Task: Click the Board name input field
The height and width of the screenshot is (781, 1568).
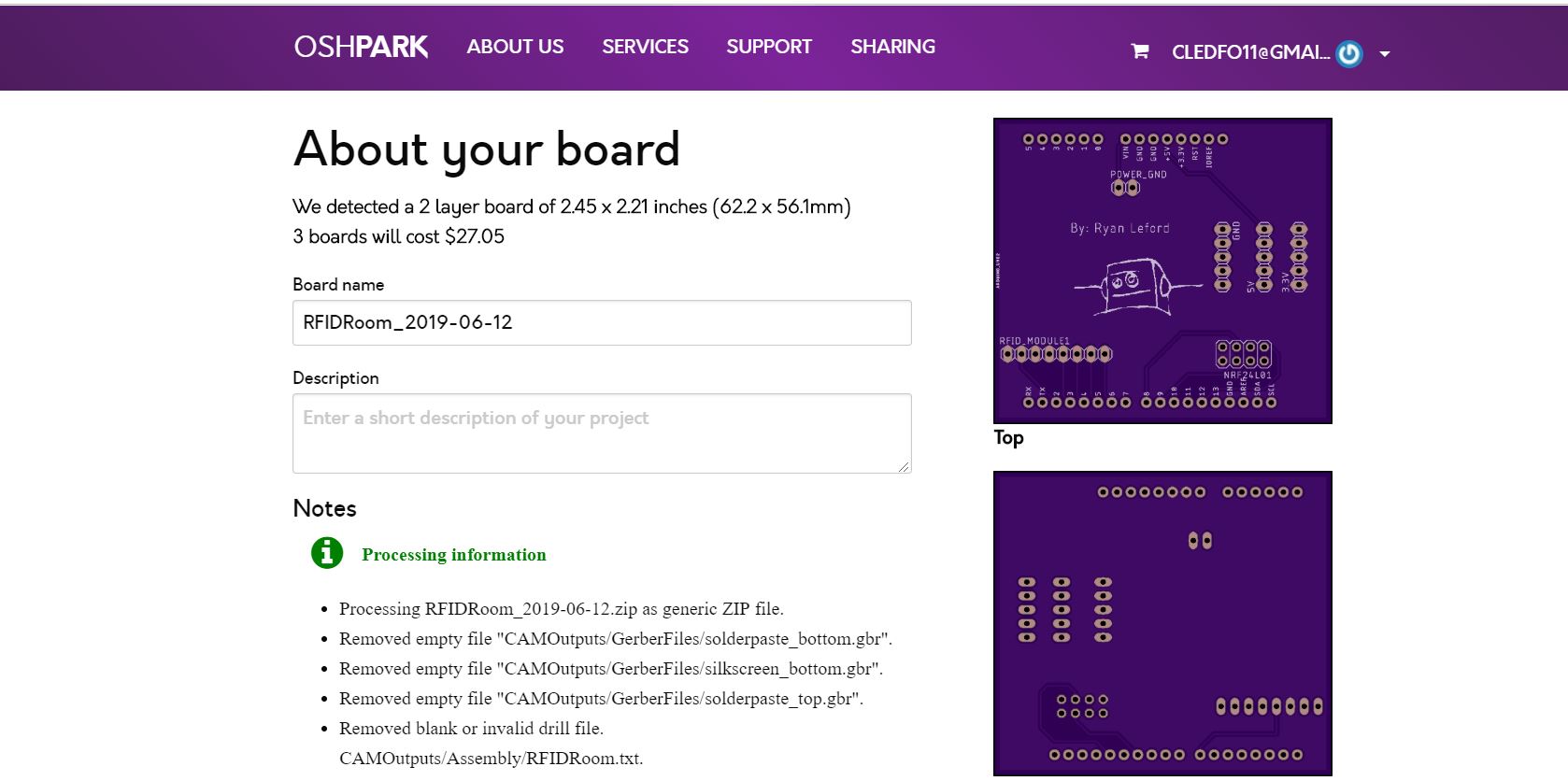Action: 602,322
